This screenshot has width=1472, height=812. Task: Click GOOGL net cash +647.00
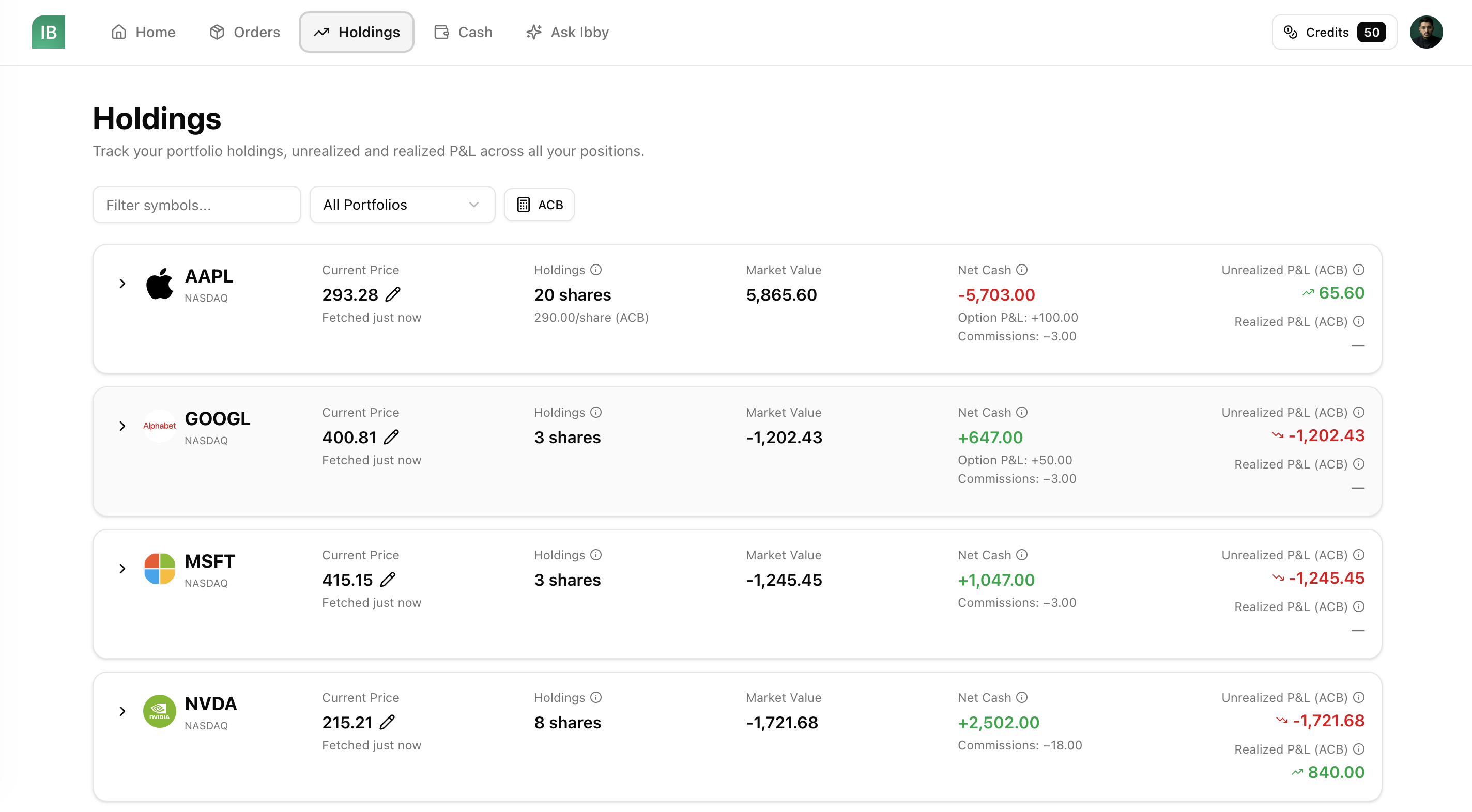(990, 438)
